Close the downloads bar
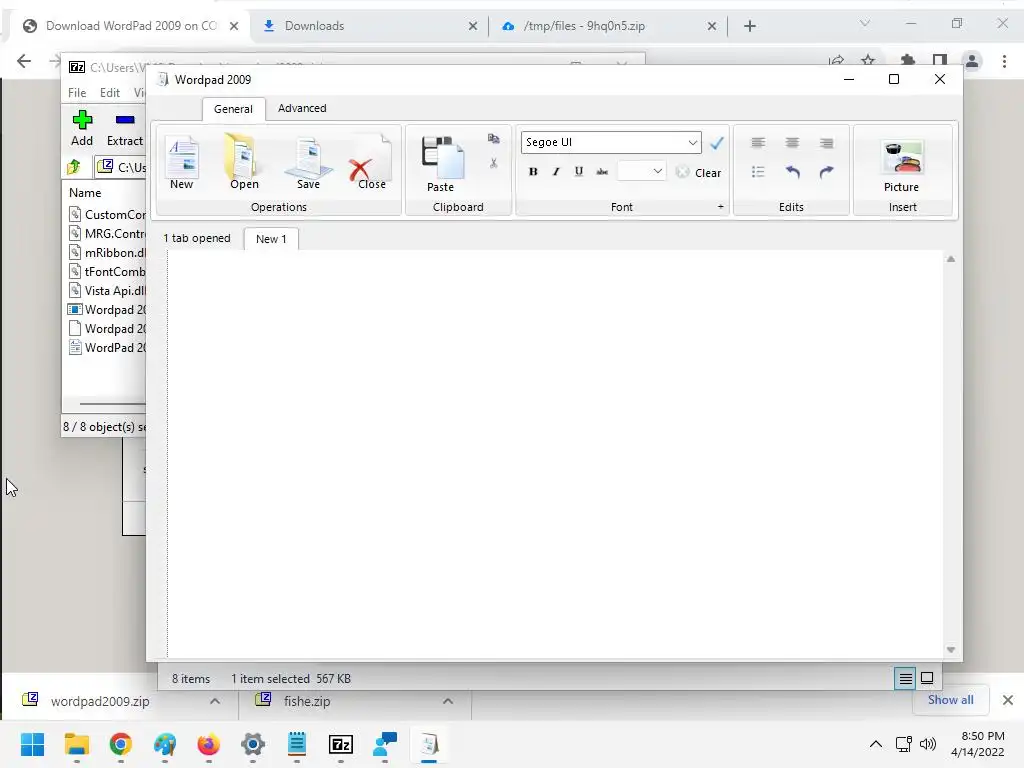The height and width of the screenshot is (768, 1024). point(1008,700)
